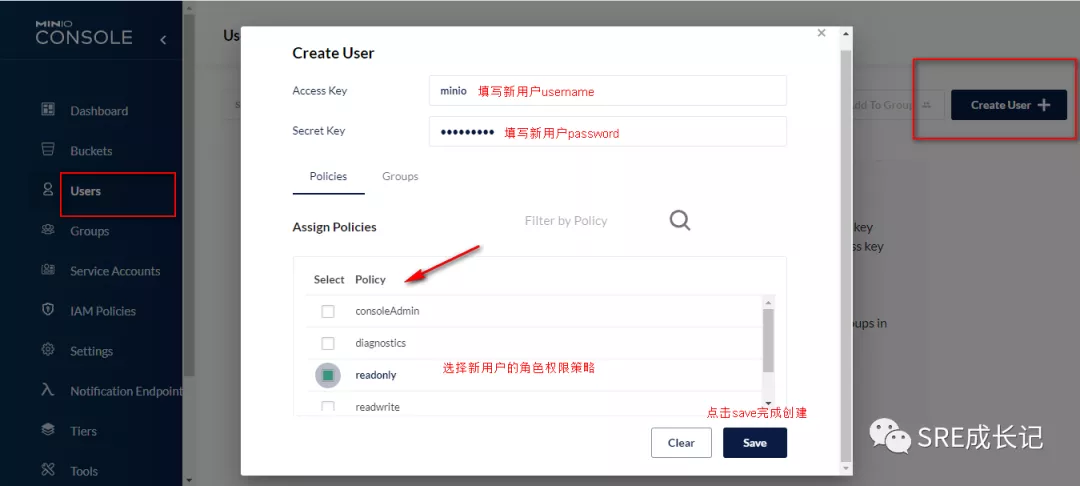This screenshot has width=1080, height=486.
Task: Click the Settings gear icon
Action: coord(48,350)
